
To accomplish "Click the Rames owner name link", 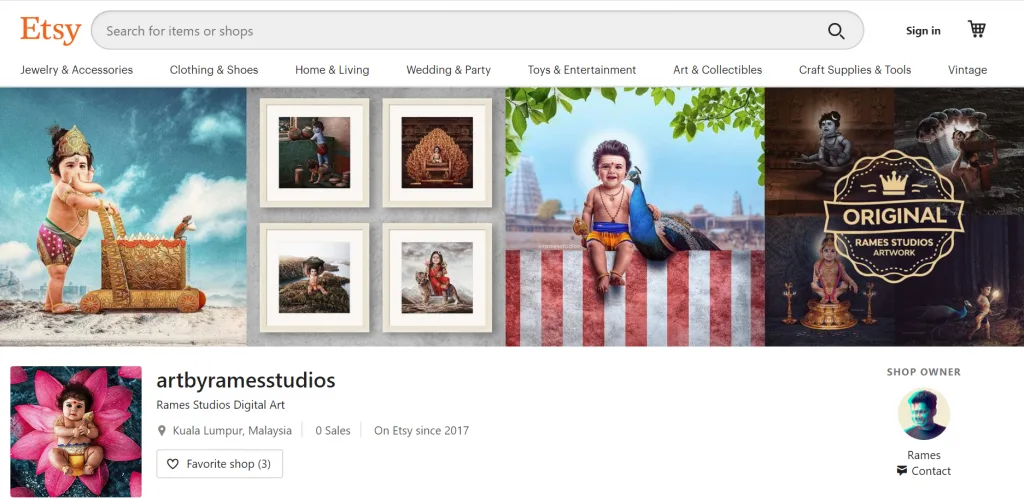I will click(924, 455).
